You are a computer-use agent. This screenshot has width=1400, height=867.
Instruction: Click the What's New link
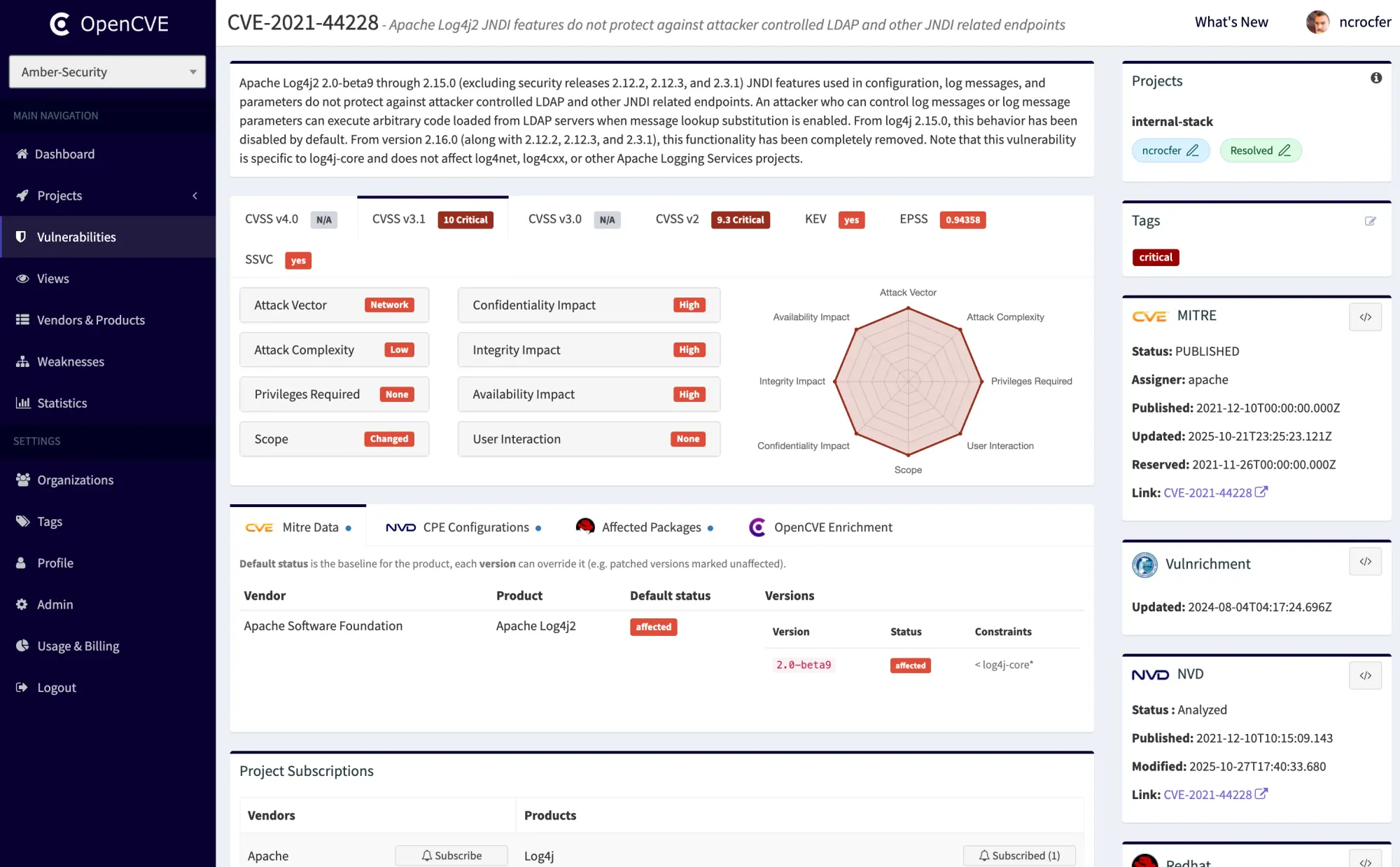tap(1231, 22)
